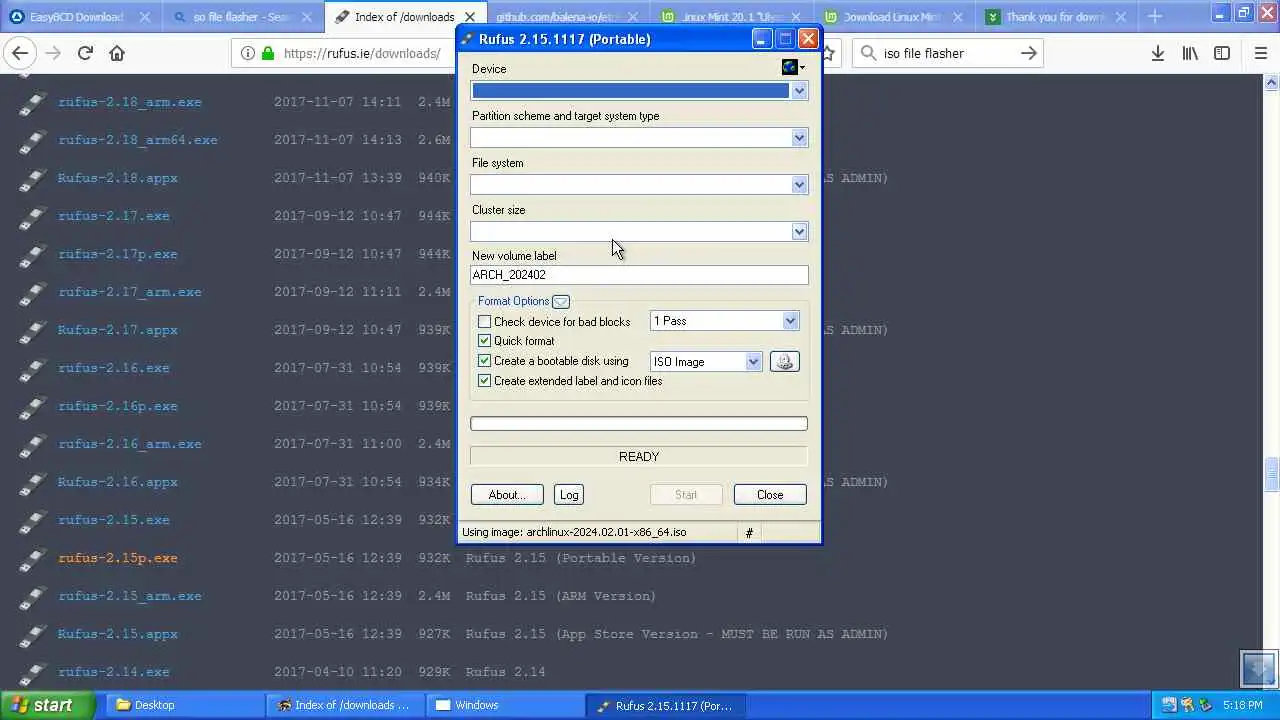This screenshot has width=1280, height=720.
Task: Reload the page in Firefox
Action: (85, 53)
